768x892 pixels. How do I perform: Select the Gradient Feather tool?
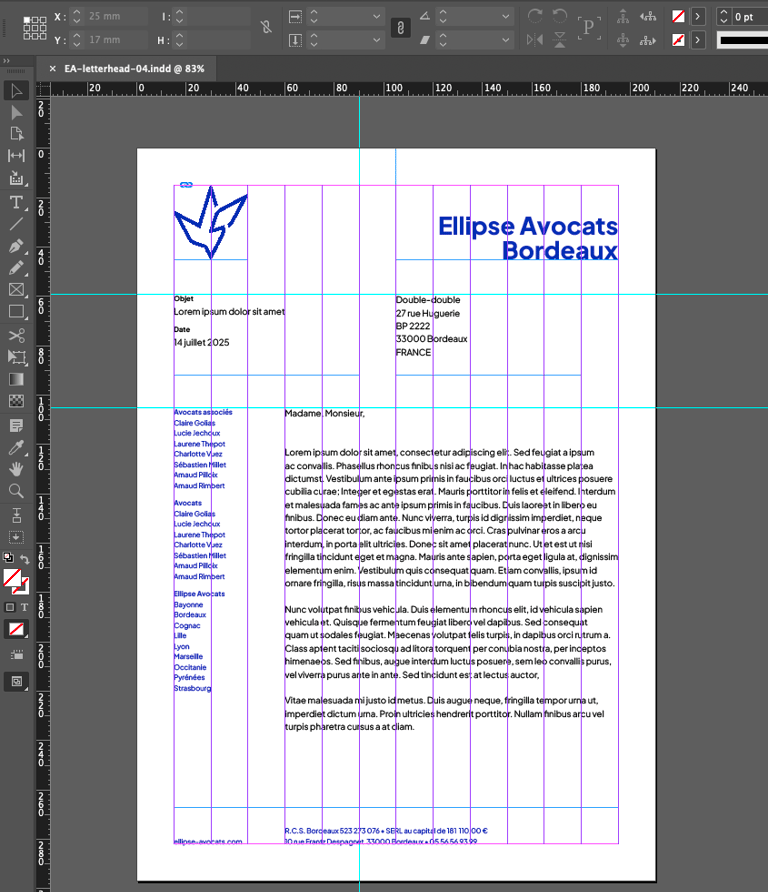point(16,401)
